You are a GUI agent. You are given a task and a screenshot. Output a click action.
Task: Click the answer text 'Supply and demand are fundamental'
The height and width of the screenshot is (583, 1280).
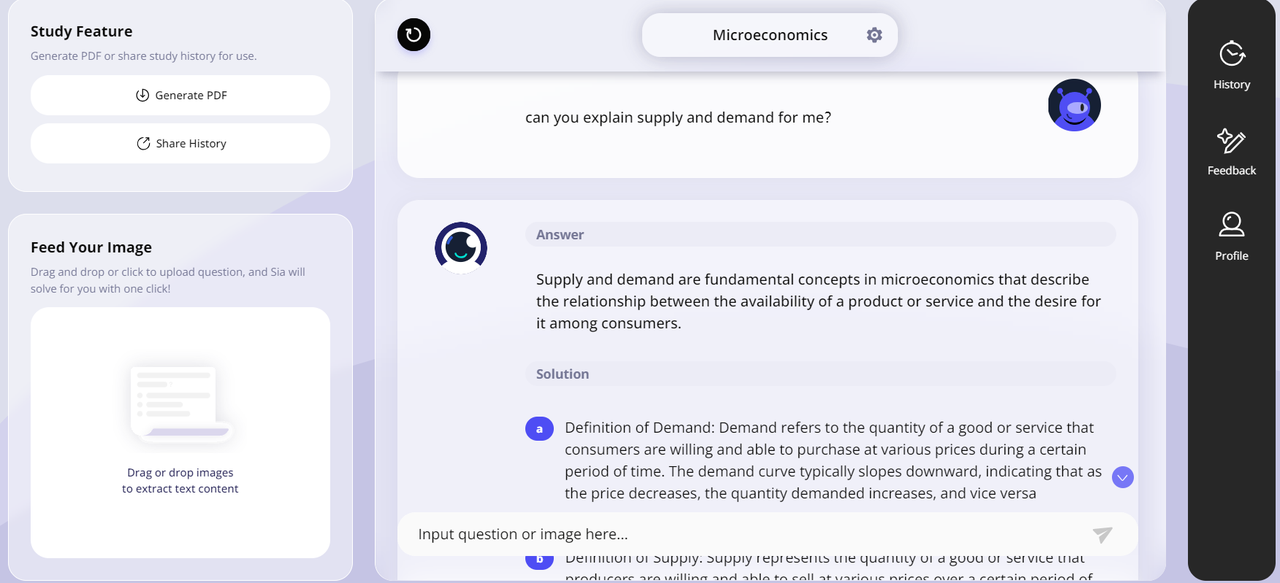818,301
